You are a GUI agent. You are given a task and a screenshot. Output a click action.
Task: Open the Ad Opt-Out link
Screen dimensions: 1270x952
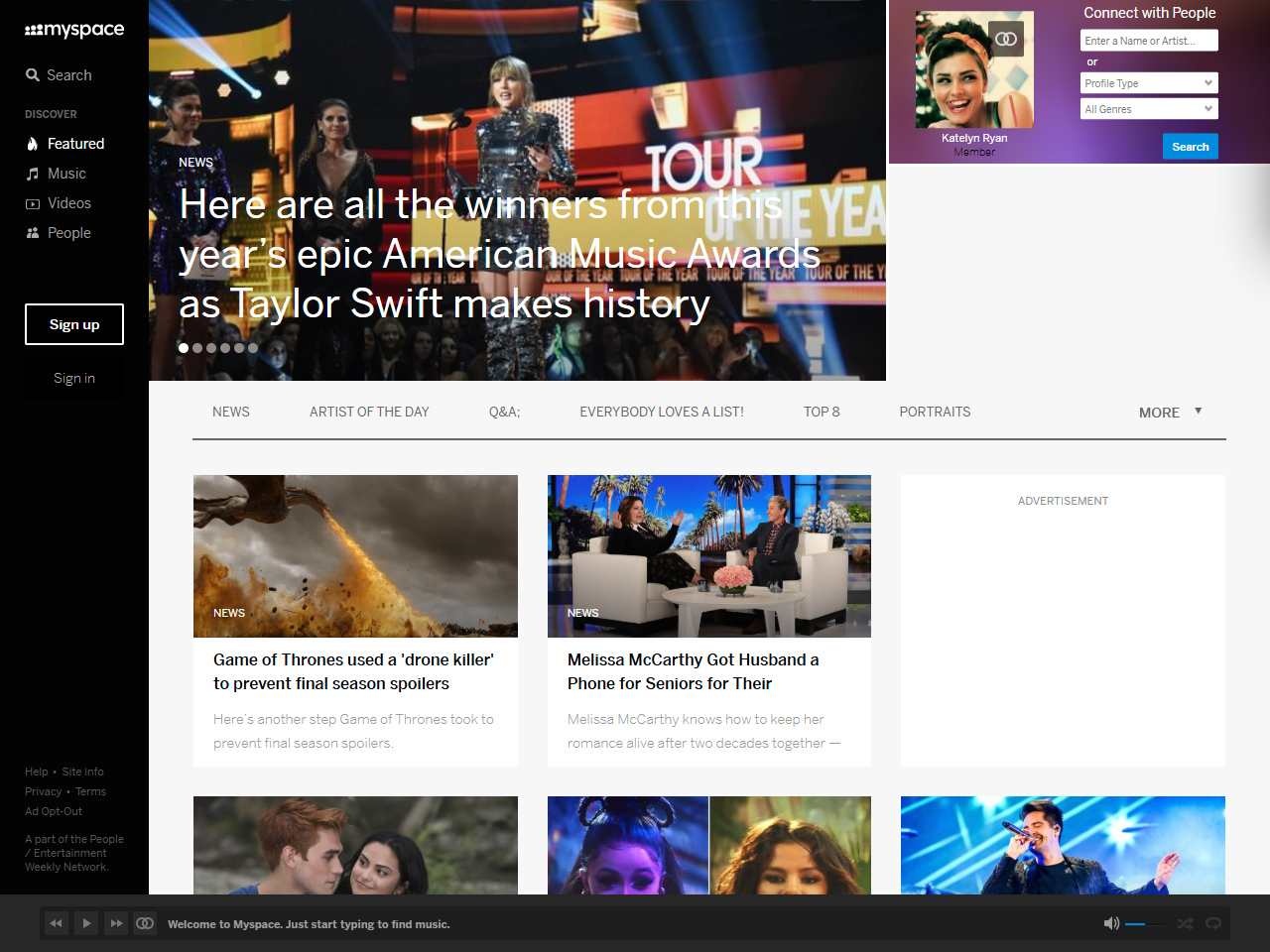click(x=54, y=811)
